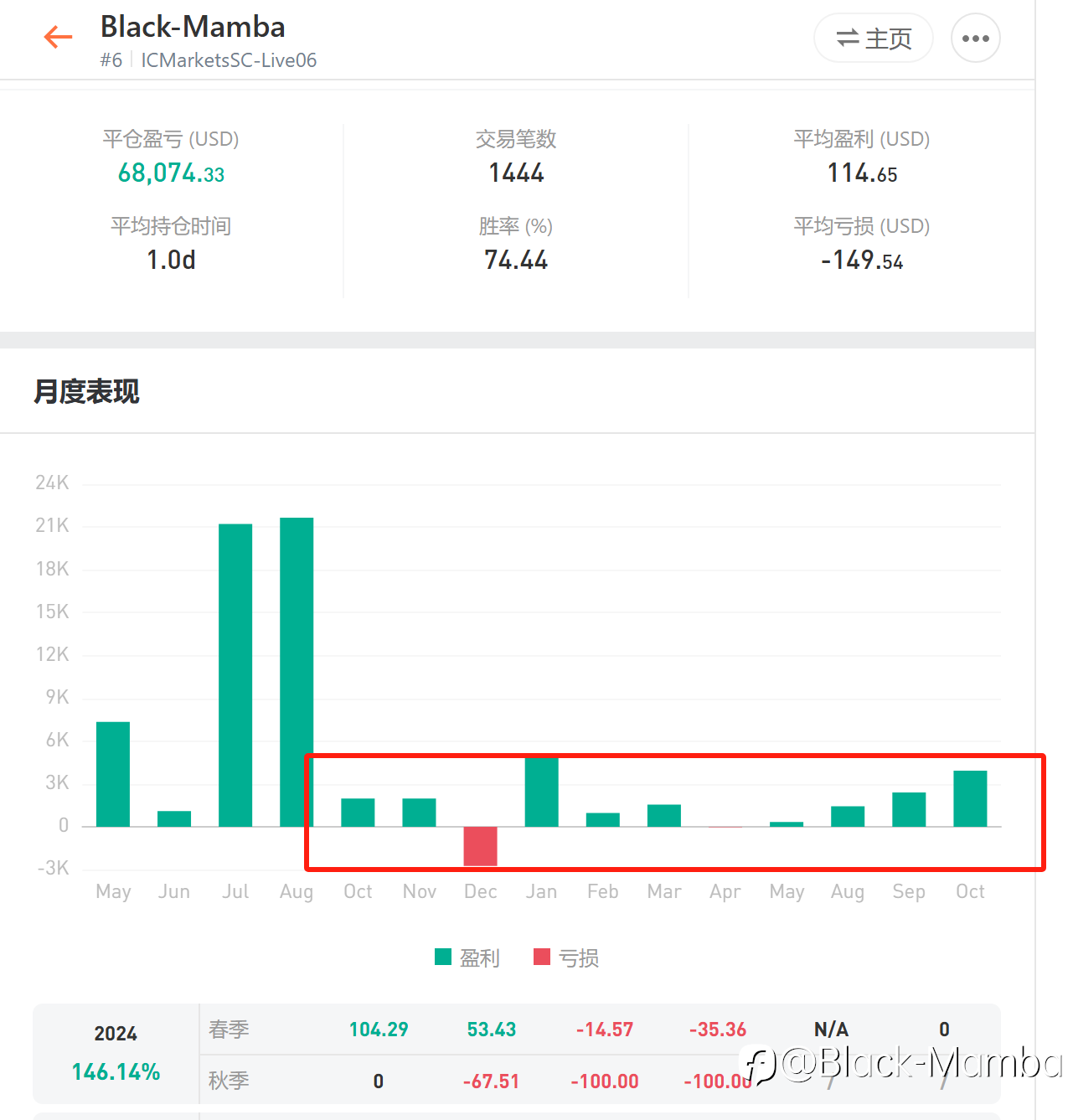Select the Mar profit bar
The height and width of the screenshot is (1120, 1073).
[x=664, y=816]
